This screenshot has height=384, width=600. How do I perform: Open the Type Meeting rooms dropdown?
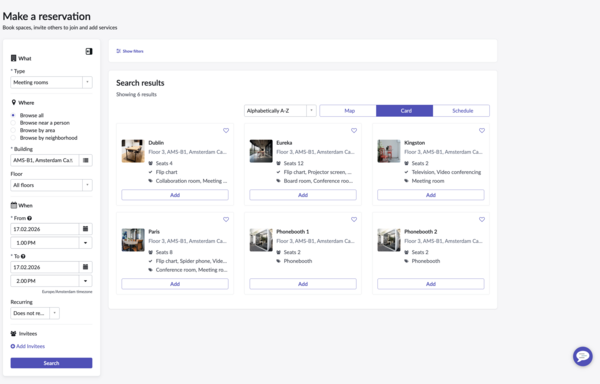tap(51, 82)
